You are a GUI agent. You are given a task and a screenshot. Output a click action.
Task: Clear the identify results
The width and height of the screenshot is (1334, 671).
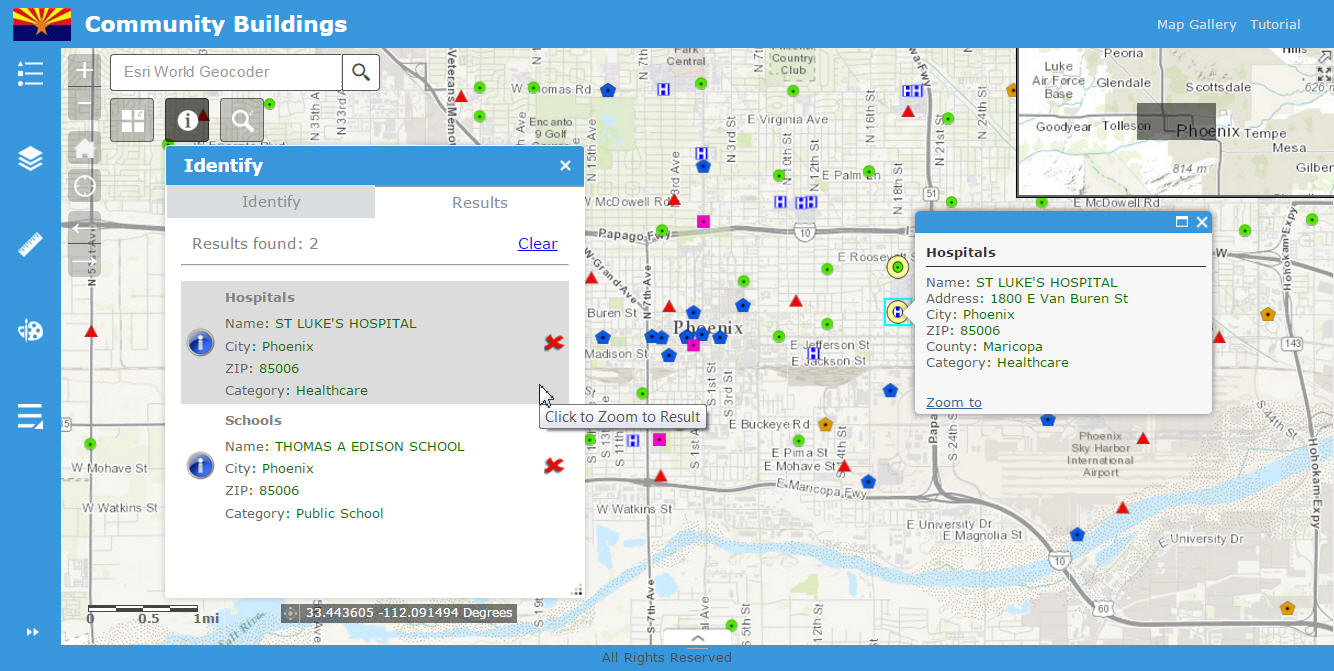[537, 243]
